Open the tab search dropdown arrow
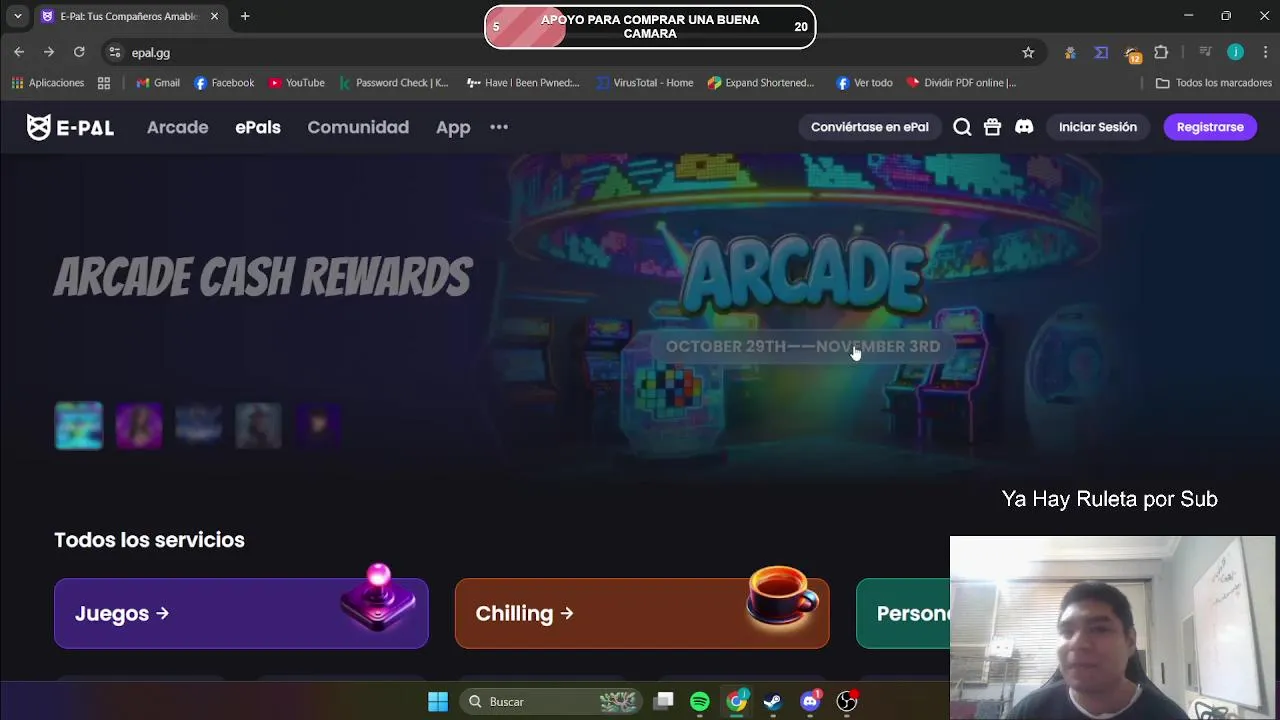1280x720 pixels. tap(17, 16)
